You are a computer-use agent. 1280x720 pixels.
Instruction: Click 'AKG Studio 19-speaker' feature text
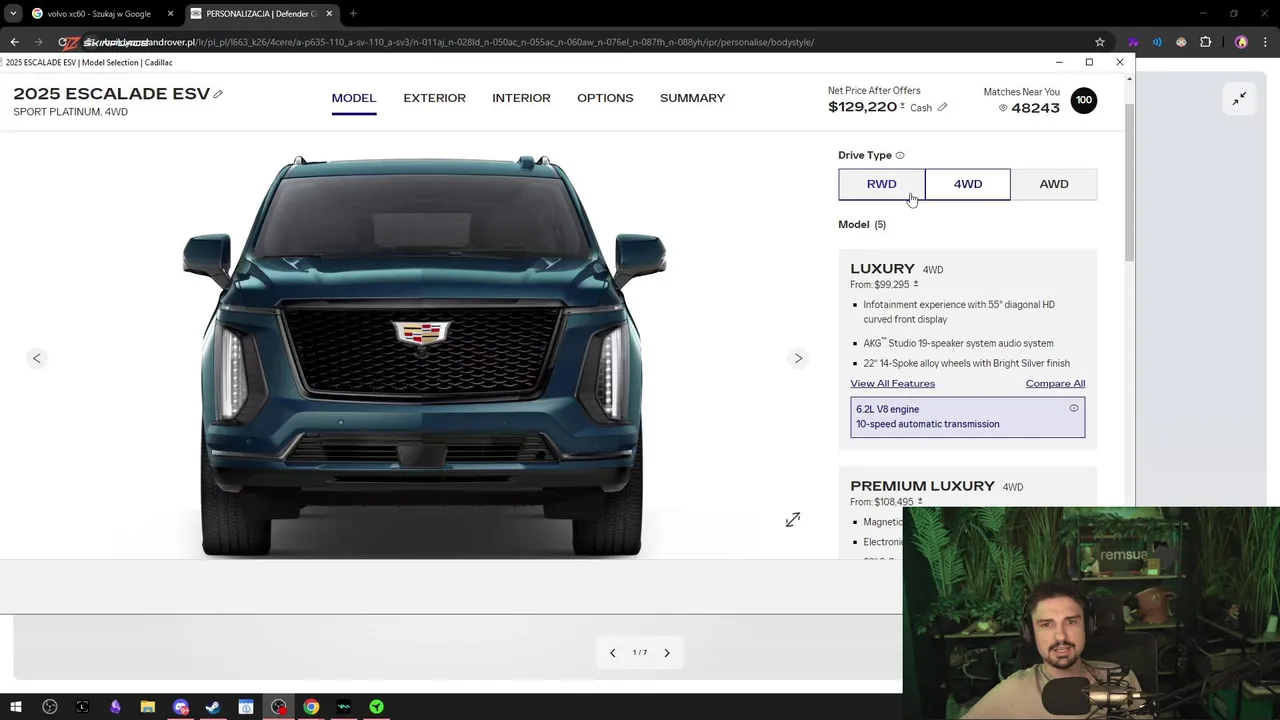pos(958,343)
